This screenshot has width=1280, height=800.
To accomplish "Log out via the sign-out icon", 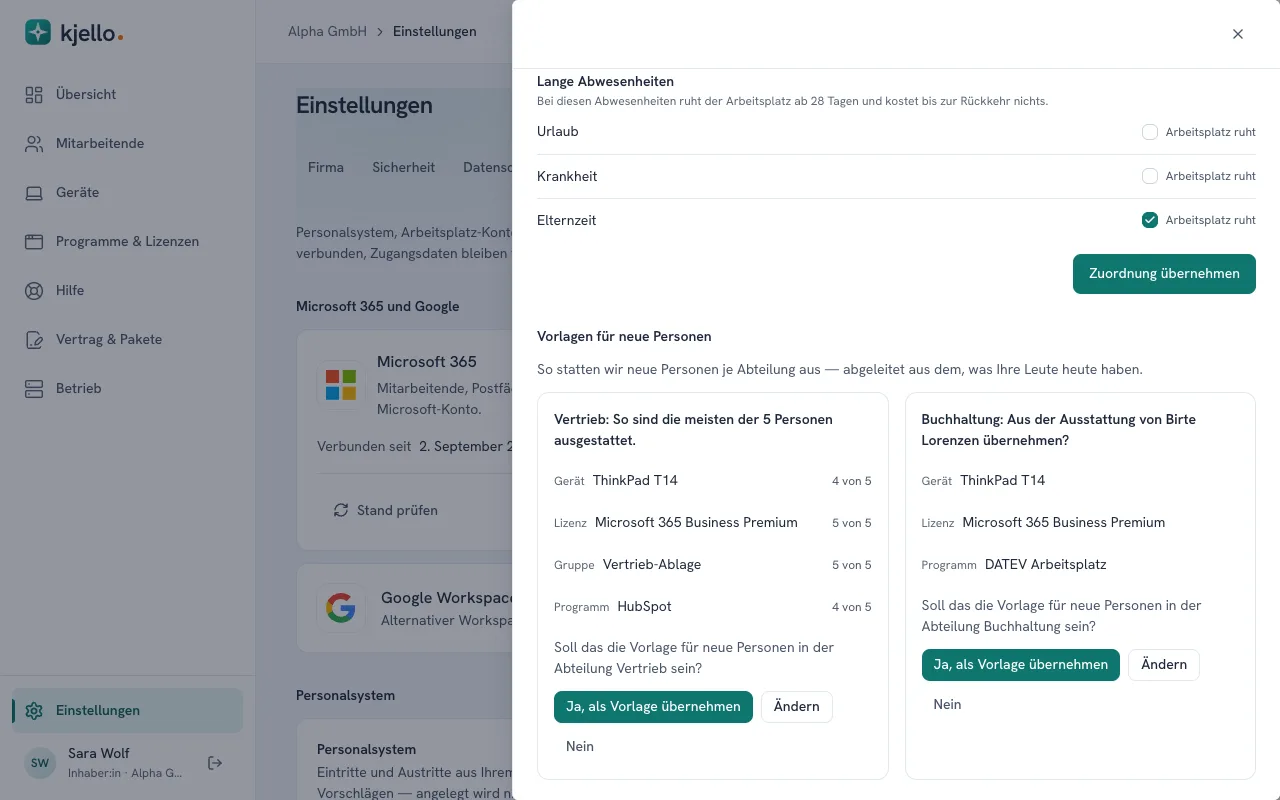I will point(215,763).
